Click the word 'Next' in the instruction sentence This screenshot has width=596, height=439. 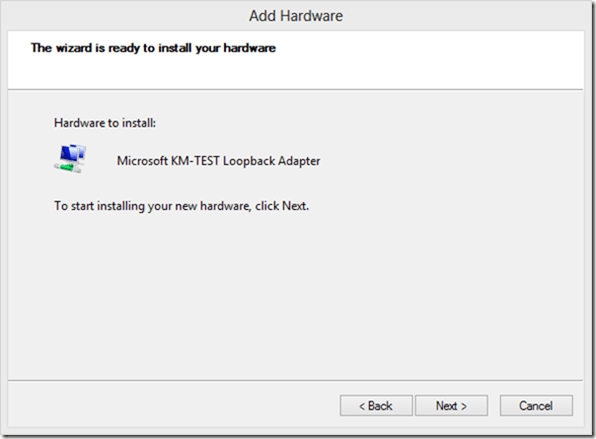[294, 206]
